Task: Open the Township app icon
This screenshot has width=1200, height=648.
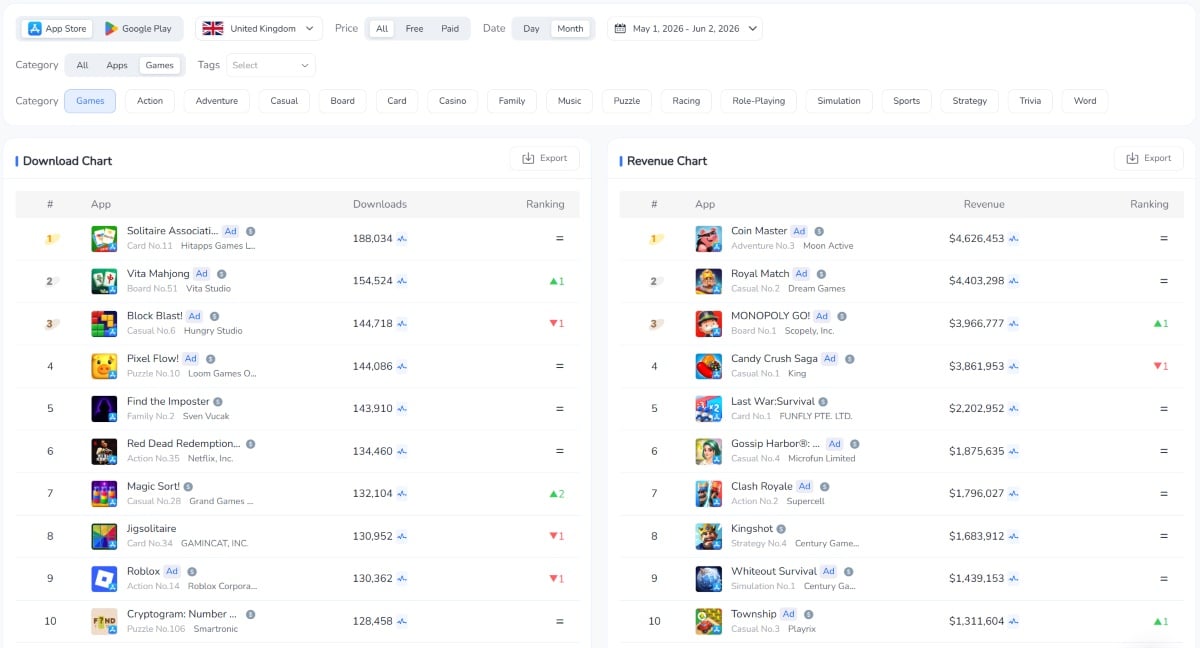Action: tap(708, 621)
